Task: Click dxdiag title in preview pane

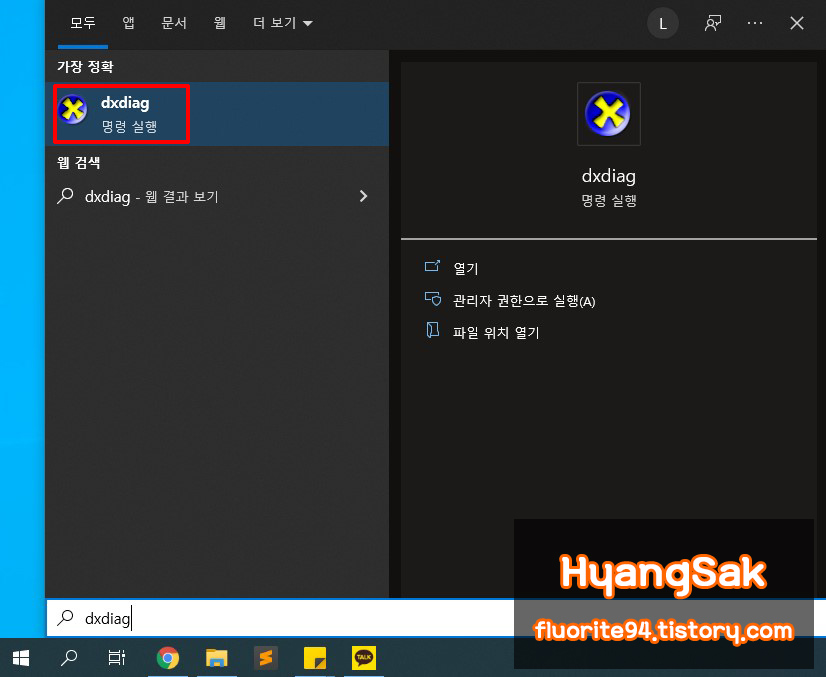Action: 608,176
